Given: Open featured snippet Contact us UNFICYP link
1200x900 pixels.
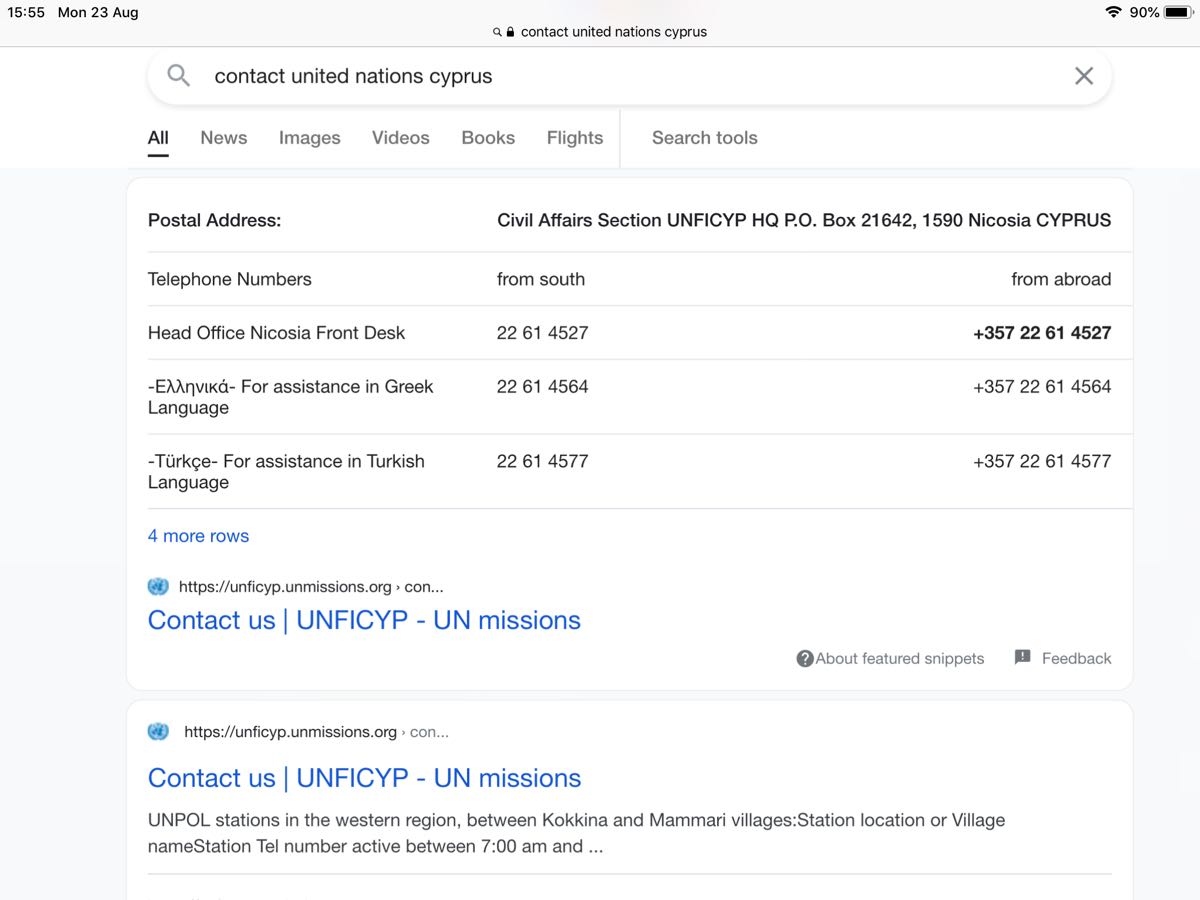Looking at the screenshot, I should tap(364, 620).
